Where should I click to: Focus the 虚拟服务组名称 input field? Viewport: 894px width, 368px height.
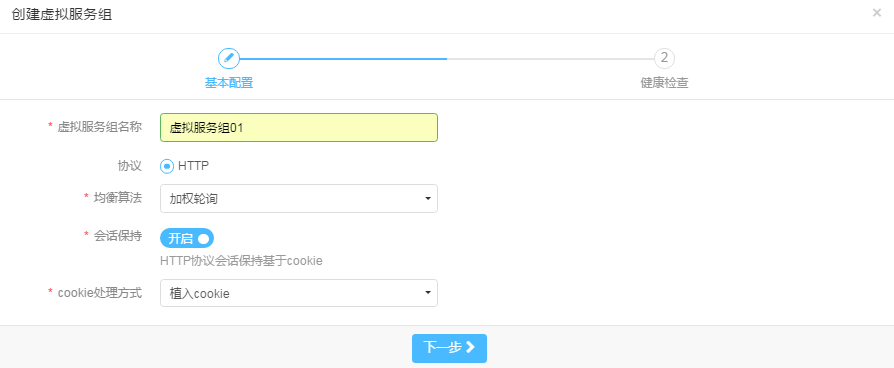coord(299,127)
